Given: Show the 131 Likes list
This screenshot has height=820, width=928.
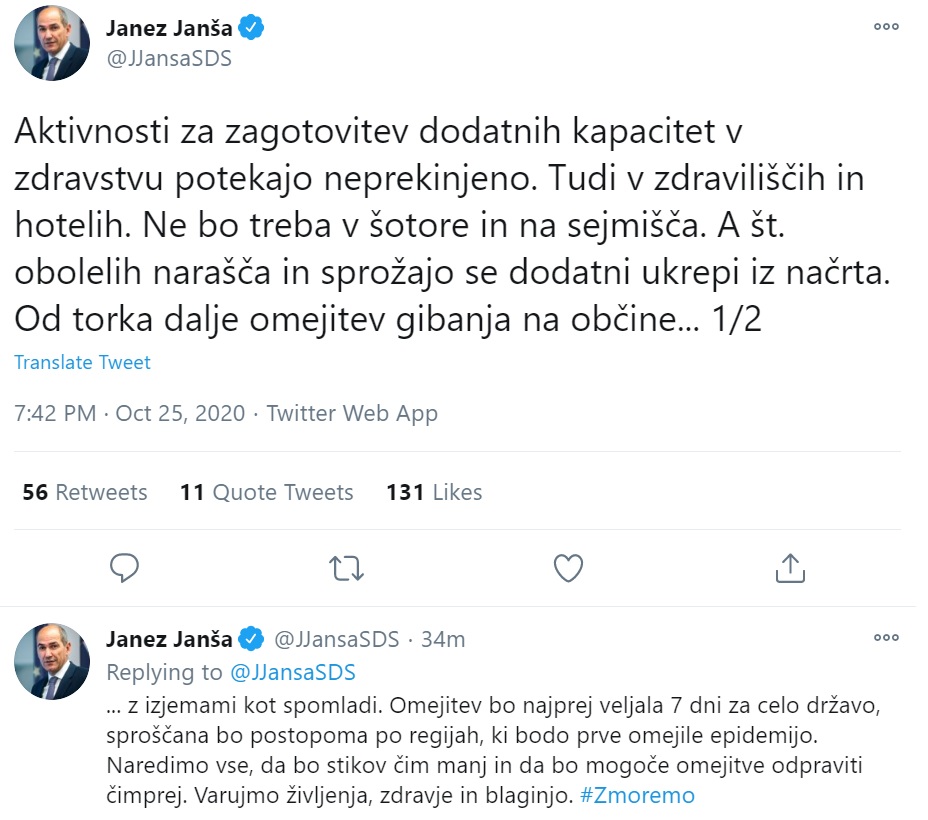Looking at the screenshot, I should pyautogui.click(x=434, y=492).
